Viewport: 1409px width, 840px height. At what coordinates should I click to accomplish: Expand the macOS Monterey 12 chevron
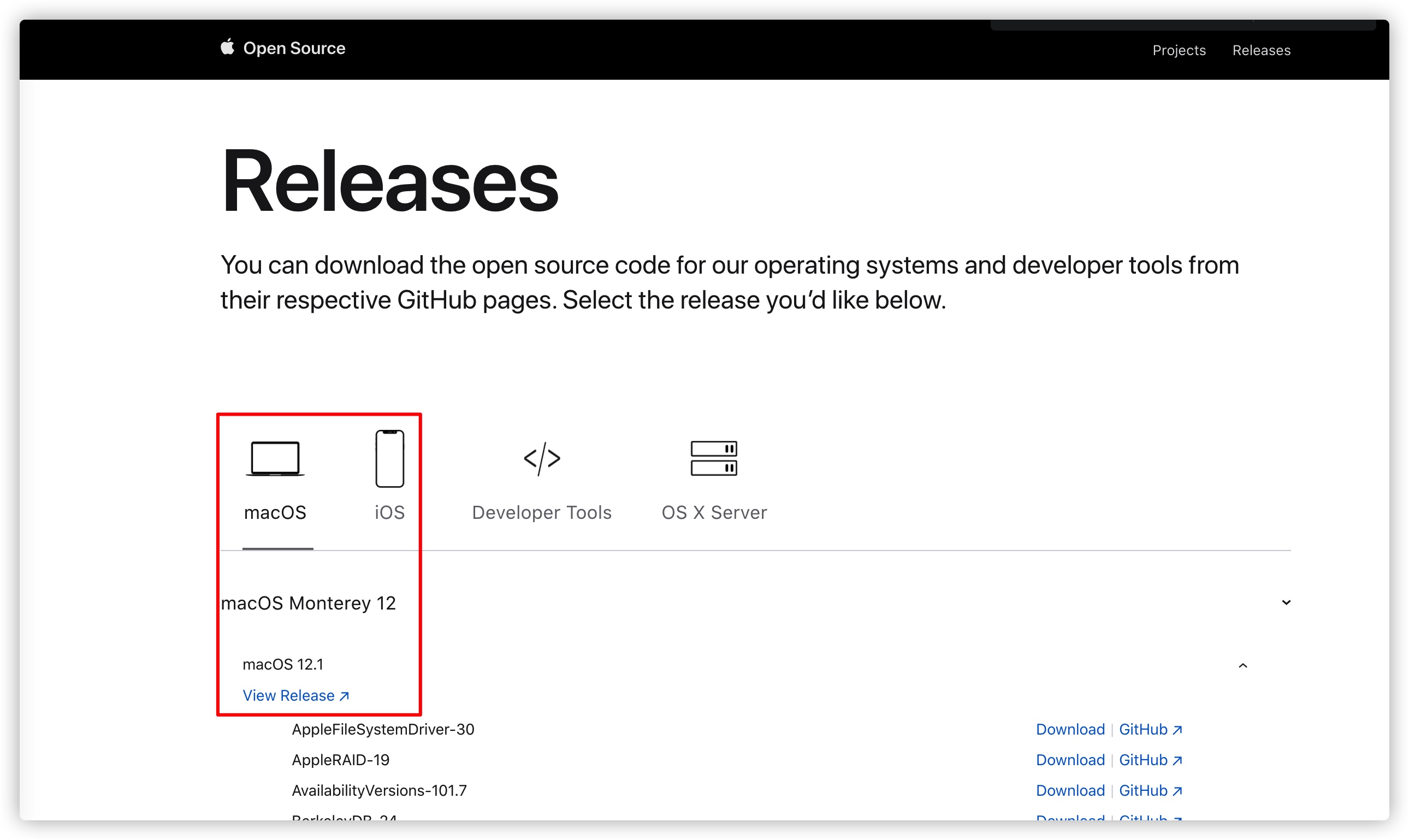pos(1286,603)
